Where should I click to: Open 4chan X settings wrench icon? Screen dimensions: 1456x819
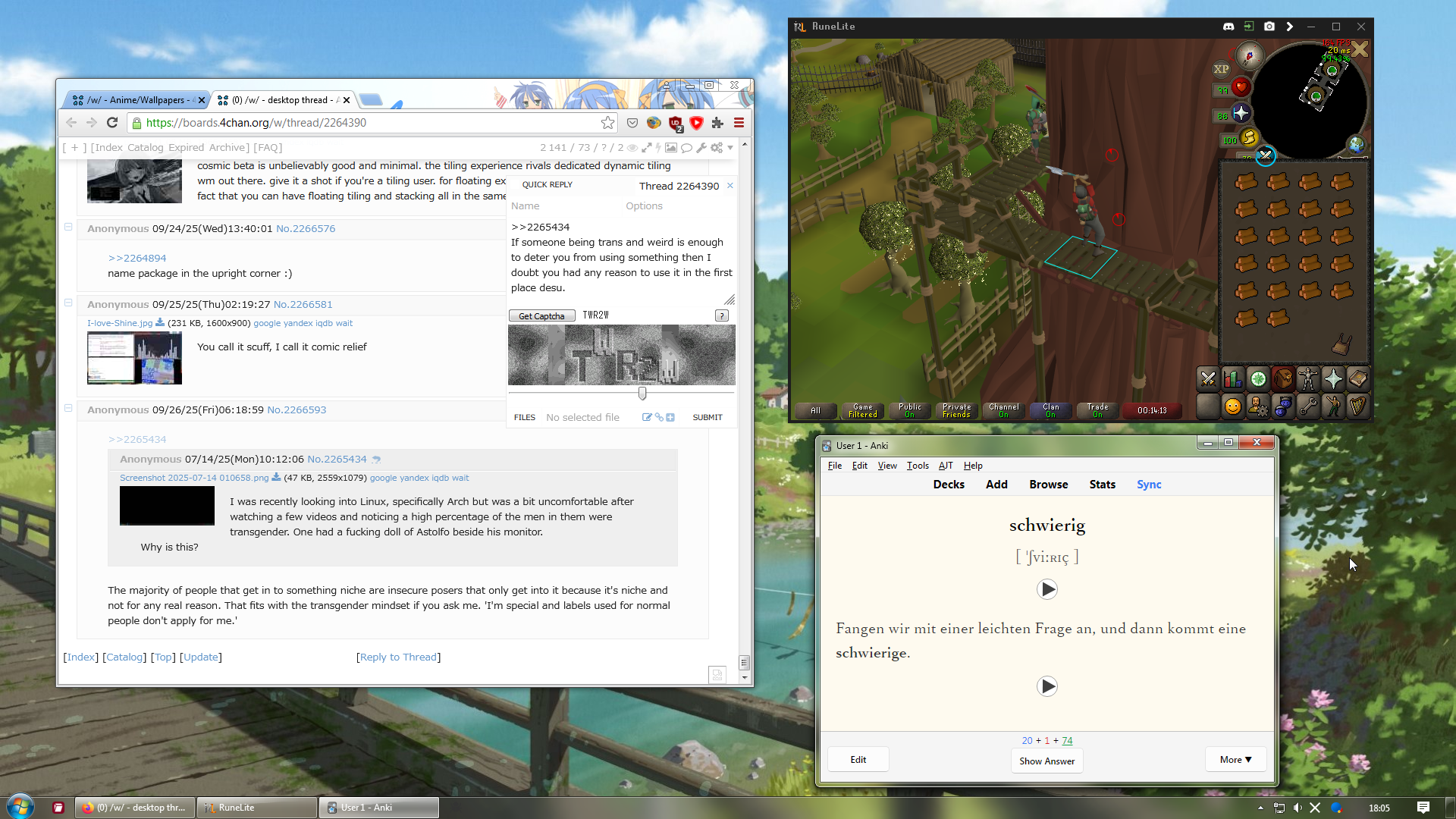click(701, 148)
